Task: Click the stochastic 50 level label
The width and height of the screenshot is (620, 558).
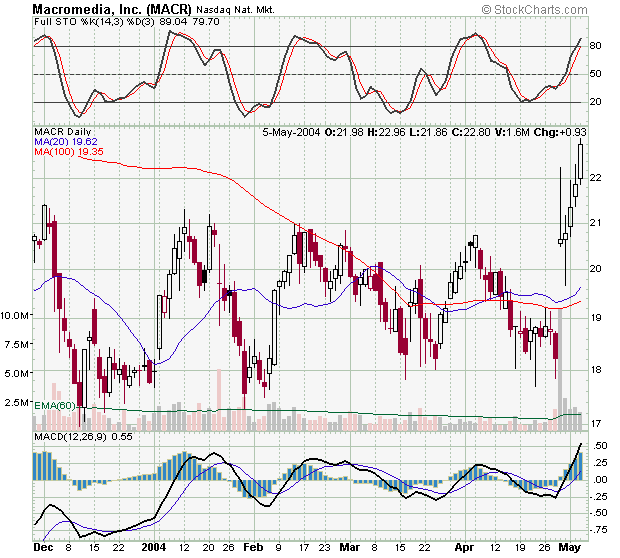Action: pyautogui.click(x=595, y=74)
